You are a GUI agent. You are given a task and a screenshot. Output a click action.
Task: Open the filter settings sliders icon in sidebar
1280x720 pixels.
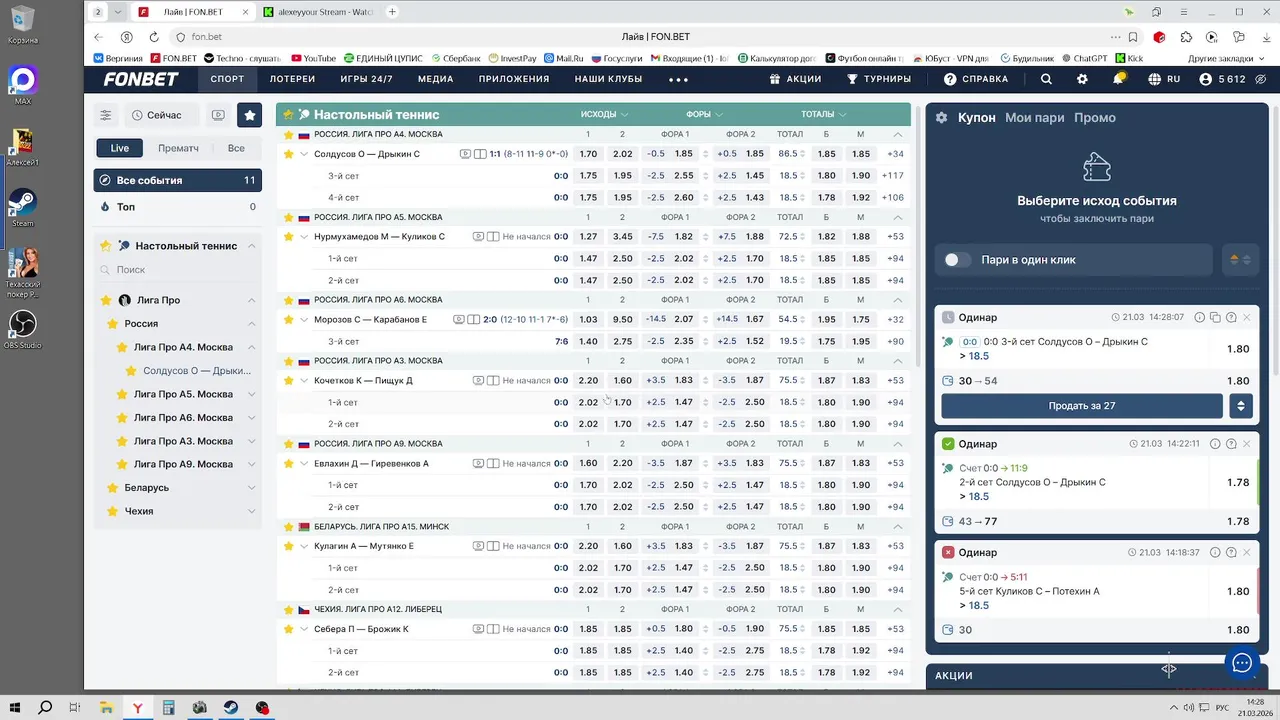click(x=105, y=115)
